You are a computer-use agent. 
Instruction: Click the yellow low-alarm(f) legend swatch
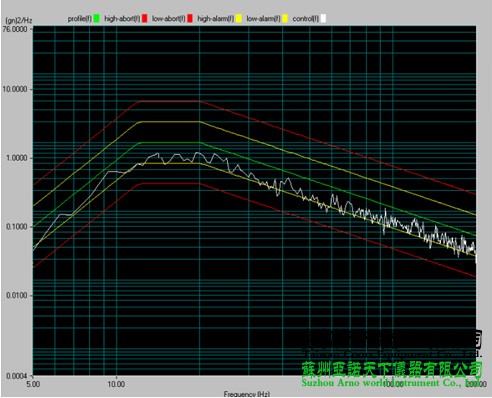pyautogui.click(x=285, y=19)
